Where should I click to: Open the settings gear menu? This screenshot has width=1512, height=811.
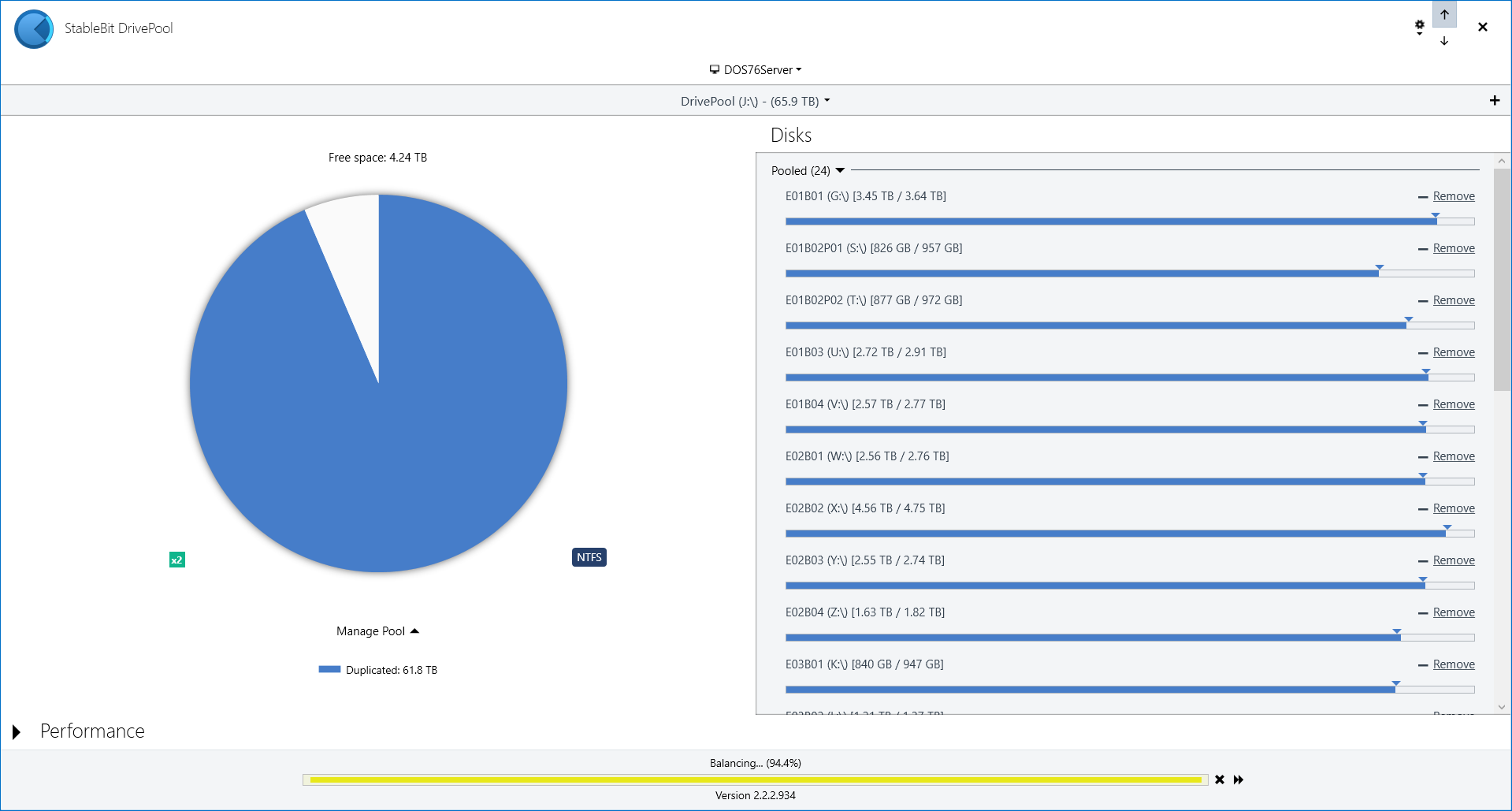[1419, 28]
